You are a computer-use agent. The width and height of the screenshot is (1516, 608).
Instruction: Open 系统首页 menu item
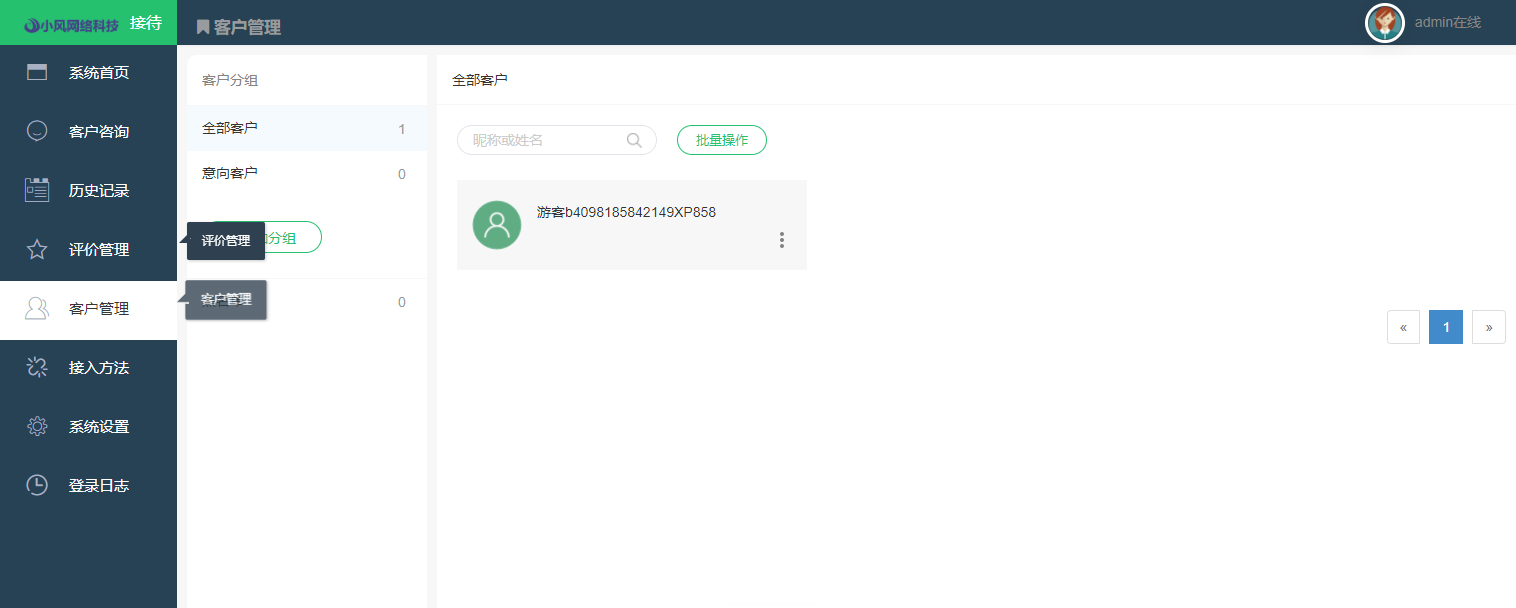coord(88,72)
